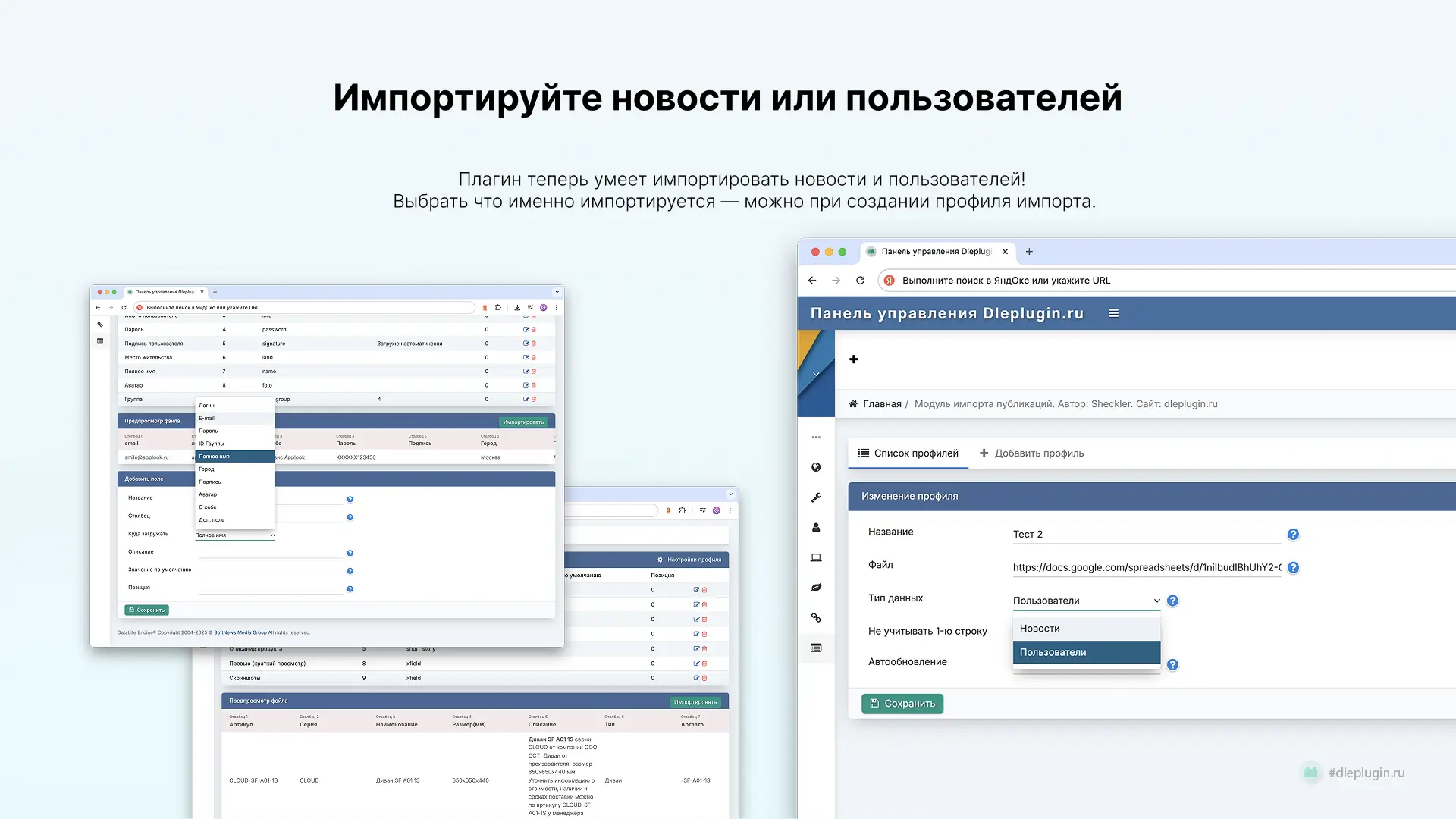The height and width of the screenshot is (819, 1456).
Task: Open the user icon in right window sidebar
Action: coord(816,528)
